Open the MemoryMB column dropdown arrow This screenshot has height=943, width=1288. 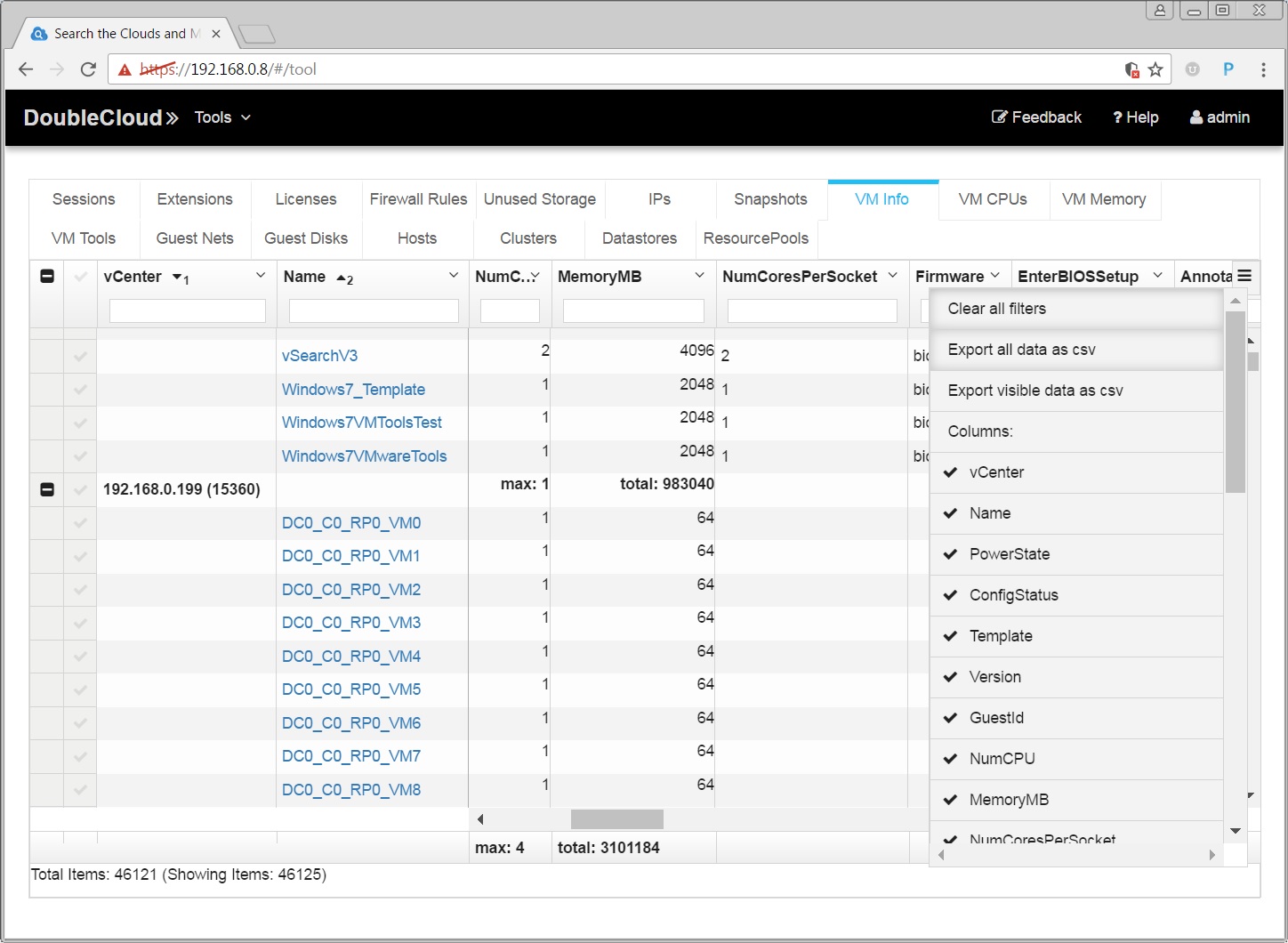[699, 276]
